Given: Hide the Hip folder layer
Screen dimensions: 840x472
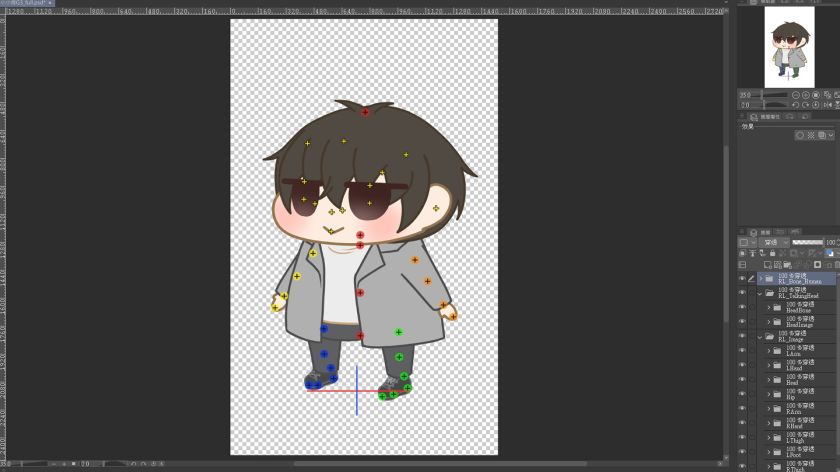Looking at the screenshot, I should tap(742, 394).
